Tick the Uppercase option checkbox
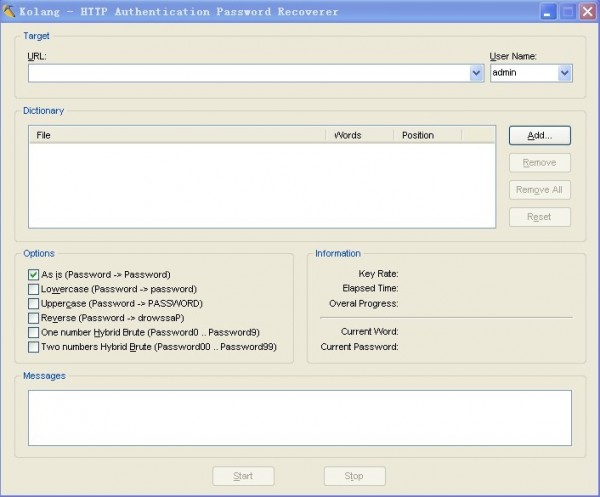Viewport: 600px width, 497px height. [x=34, y=303]
